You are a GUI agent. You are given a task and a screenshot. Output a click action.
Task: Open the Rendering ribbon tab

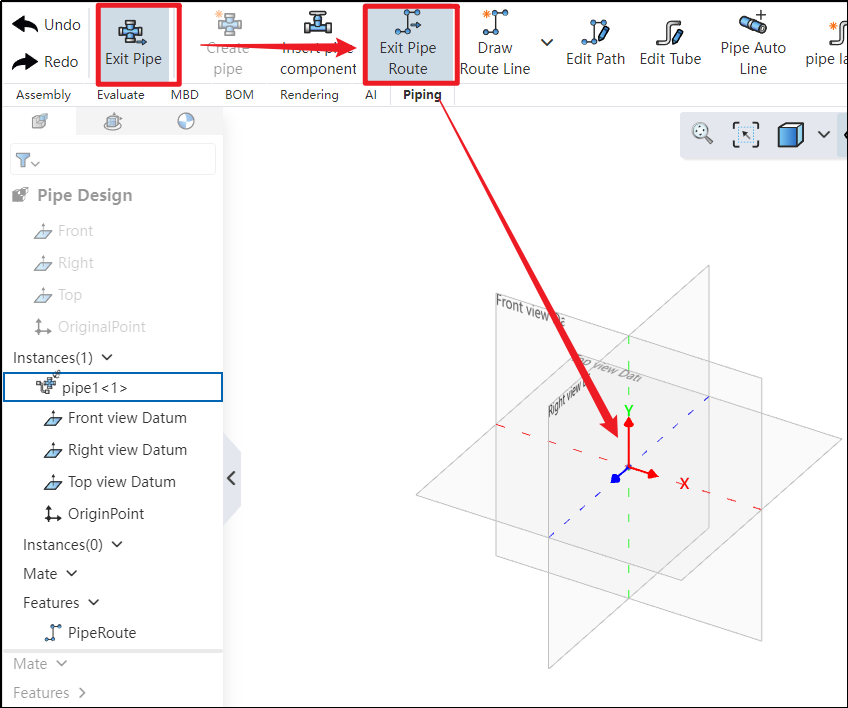click(309, 95)
